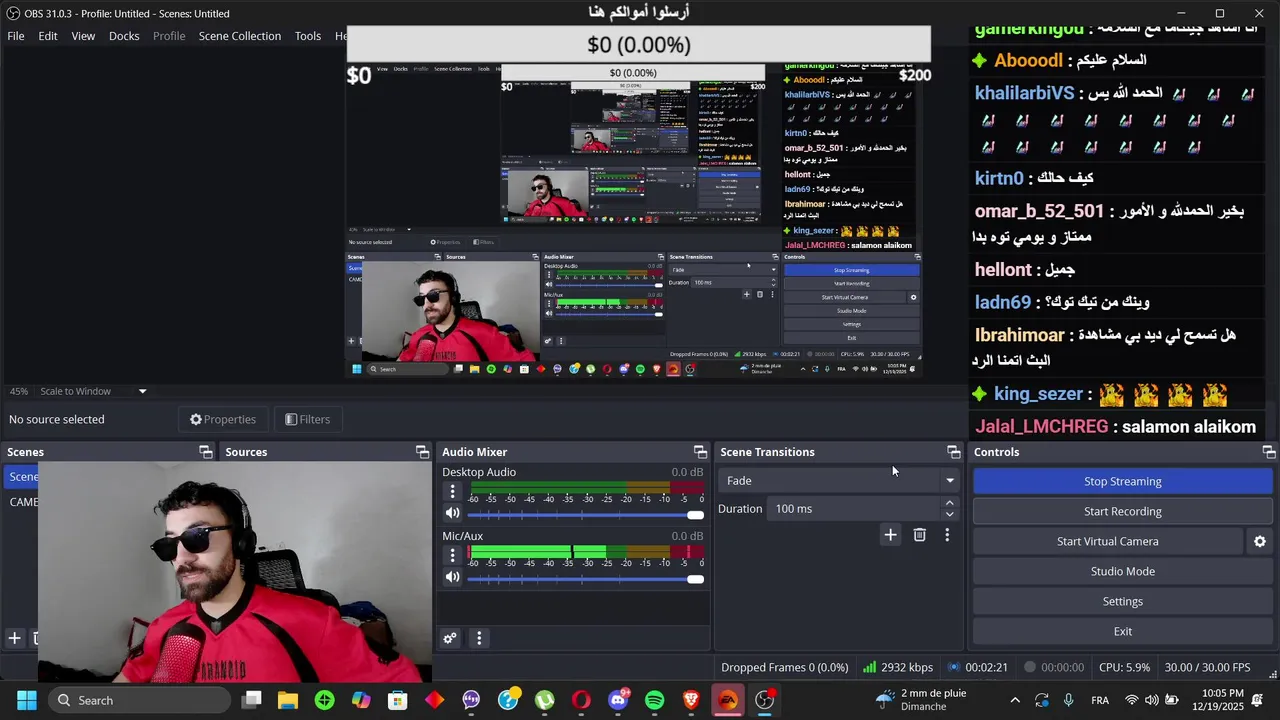The height and width of the screenshot is (720, 1280).
Task: Open the View menu
Action: click(83, 36)
